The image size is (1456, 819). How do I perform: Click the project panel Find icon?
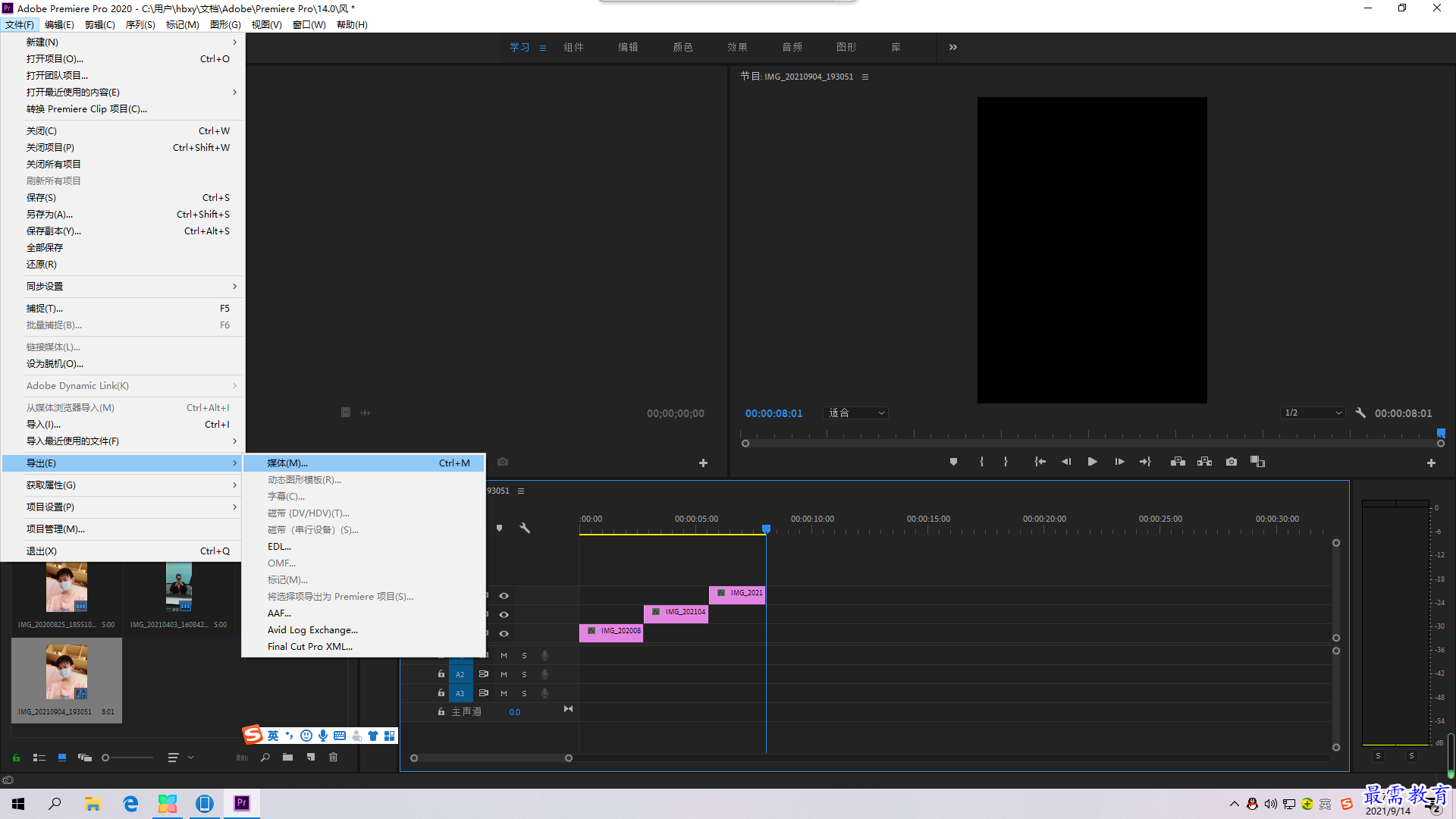(265, 758)
